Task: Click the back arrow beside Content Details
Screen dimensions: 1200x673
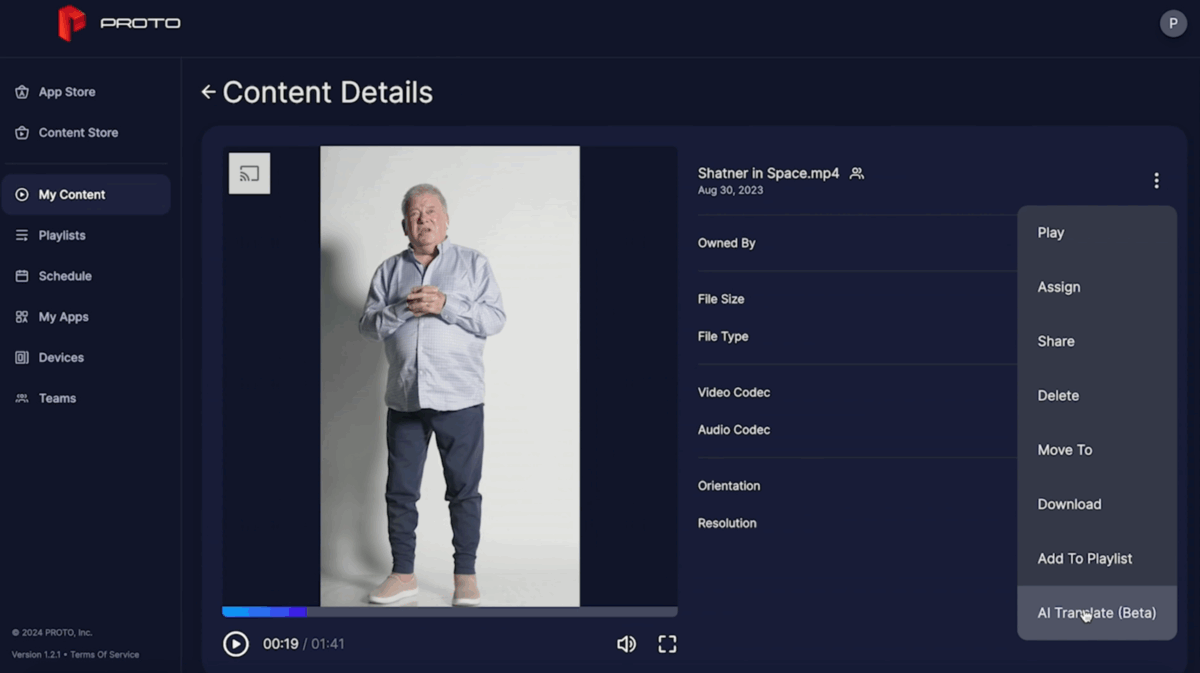Action: coord(208,92)
